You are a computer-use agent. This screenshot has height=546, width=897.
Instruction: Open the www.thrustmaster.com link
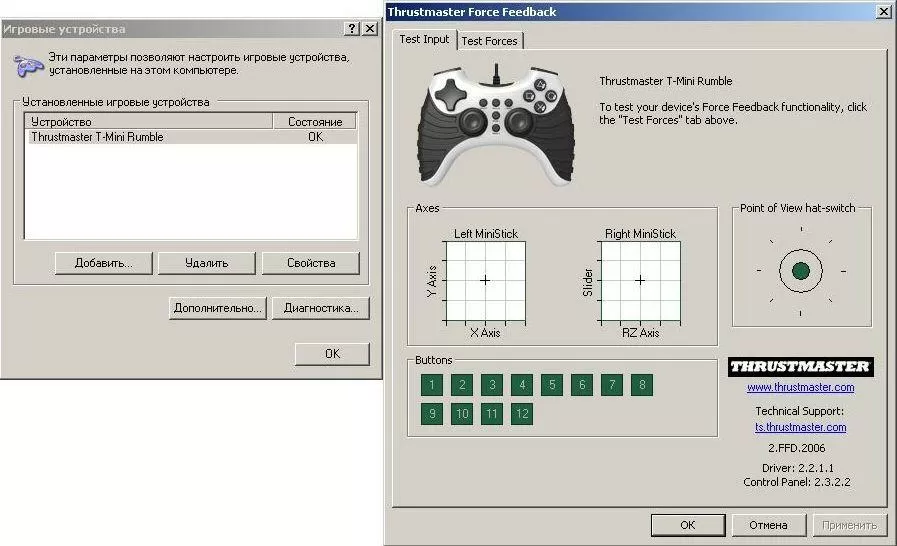(800, 387)
